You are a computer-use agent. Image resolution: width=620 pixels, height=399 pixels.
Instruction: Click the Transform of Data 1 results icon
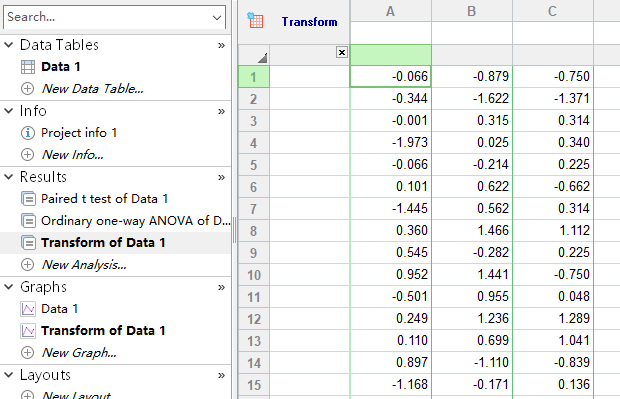click(28, 242)
